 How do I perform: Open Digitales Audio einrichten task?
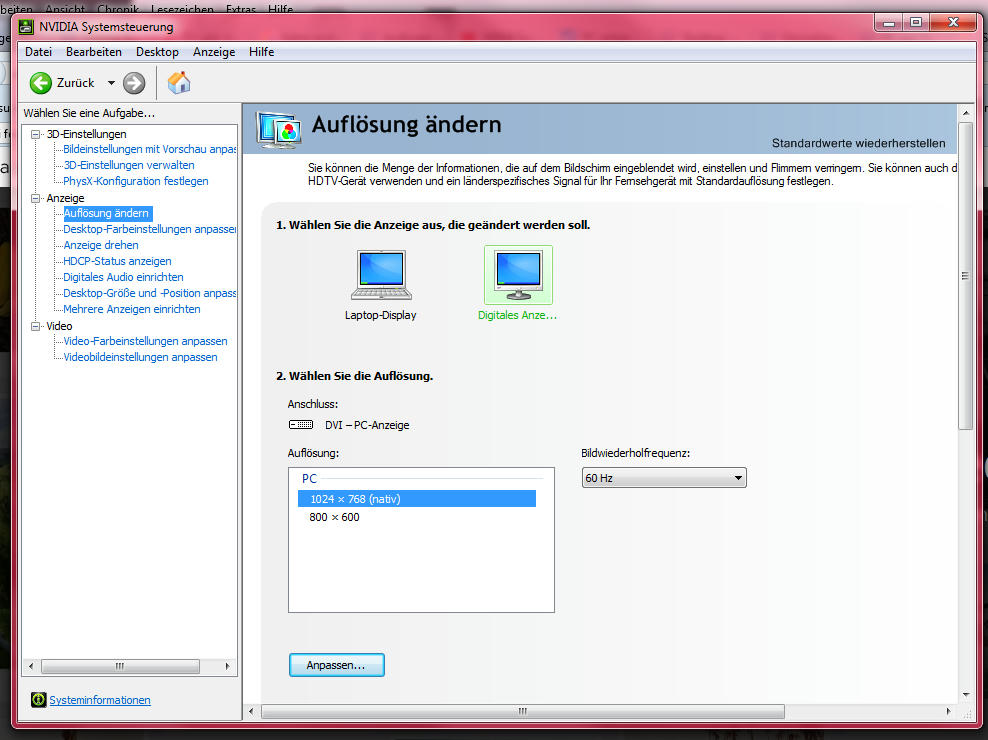coord(124,277)
